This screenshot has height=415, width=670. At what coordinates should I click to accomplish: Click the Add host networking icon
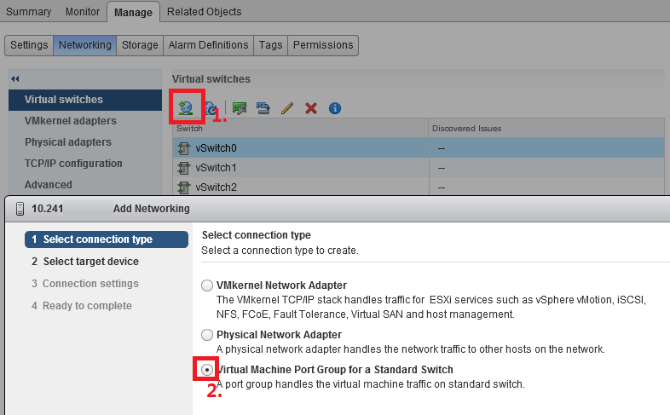(x=186, y=107)
